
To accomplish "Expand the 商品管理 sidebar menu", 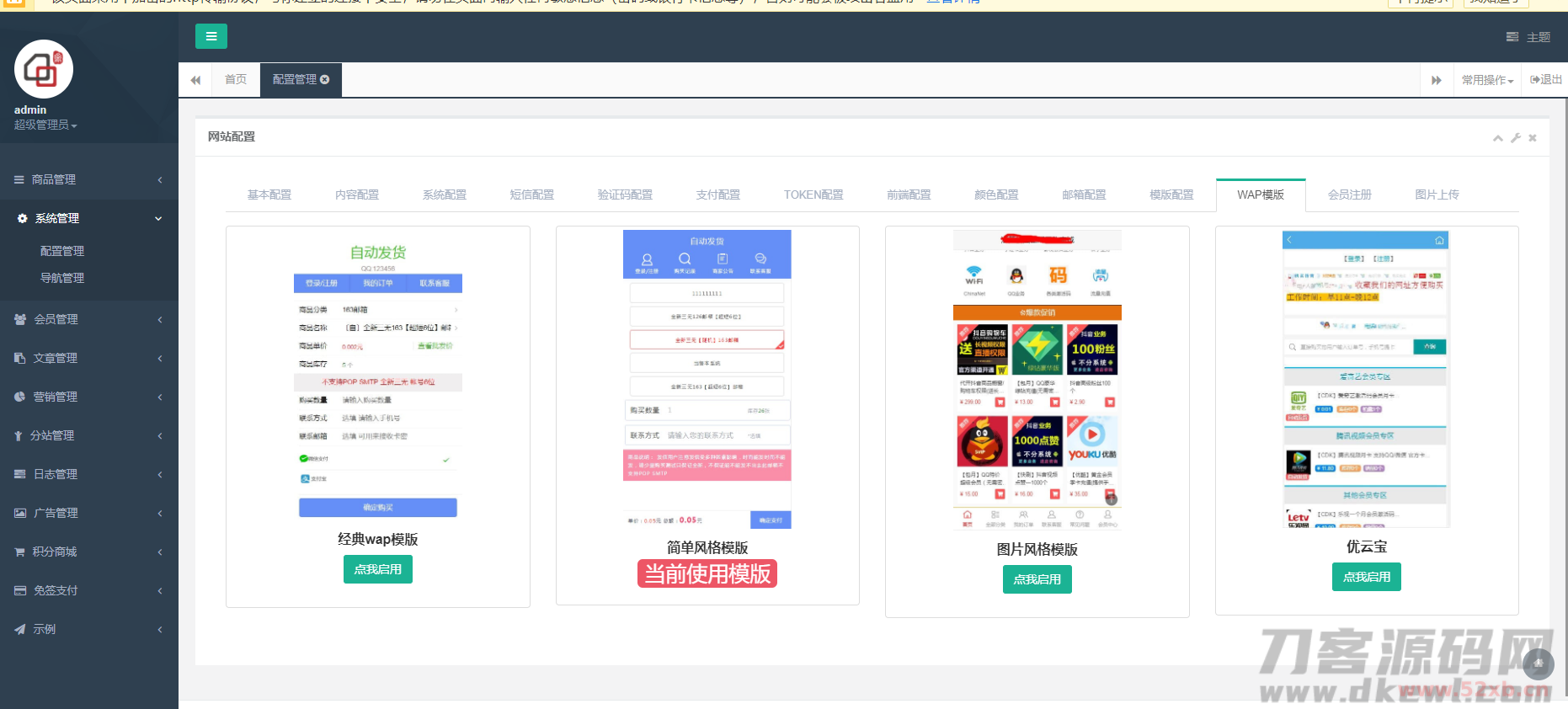I will (88, 179).
